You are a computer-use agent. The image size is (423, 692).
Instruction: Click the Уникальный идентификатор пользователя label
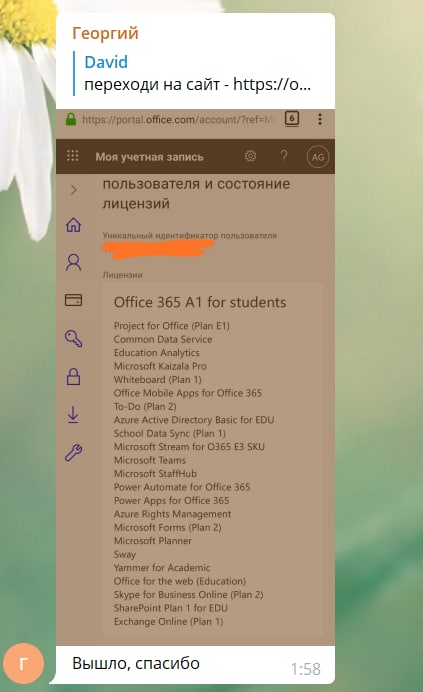(189, 235)
